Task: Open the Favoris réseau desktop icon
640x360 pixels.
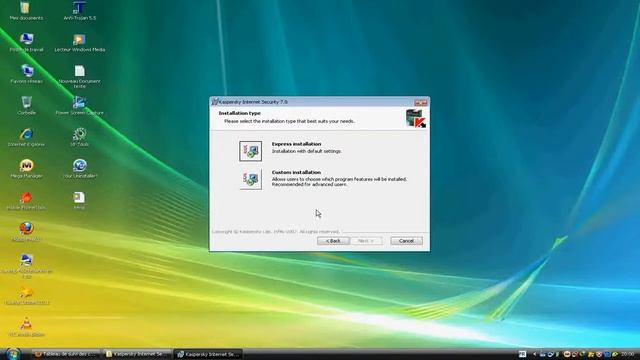Action: click(x=26, y=74)
